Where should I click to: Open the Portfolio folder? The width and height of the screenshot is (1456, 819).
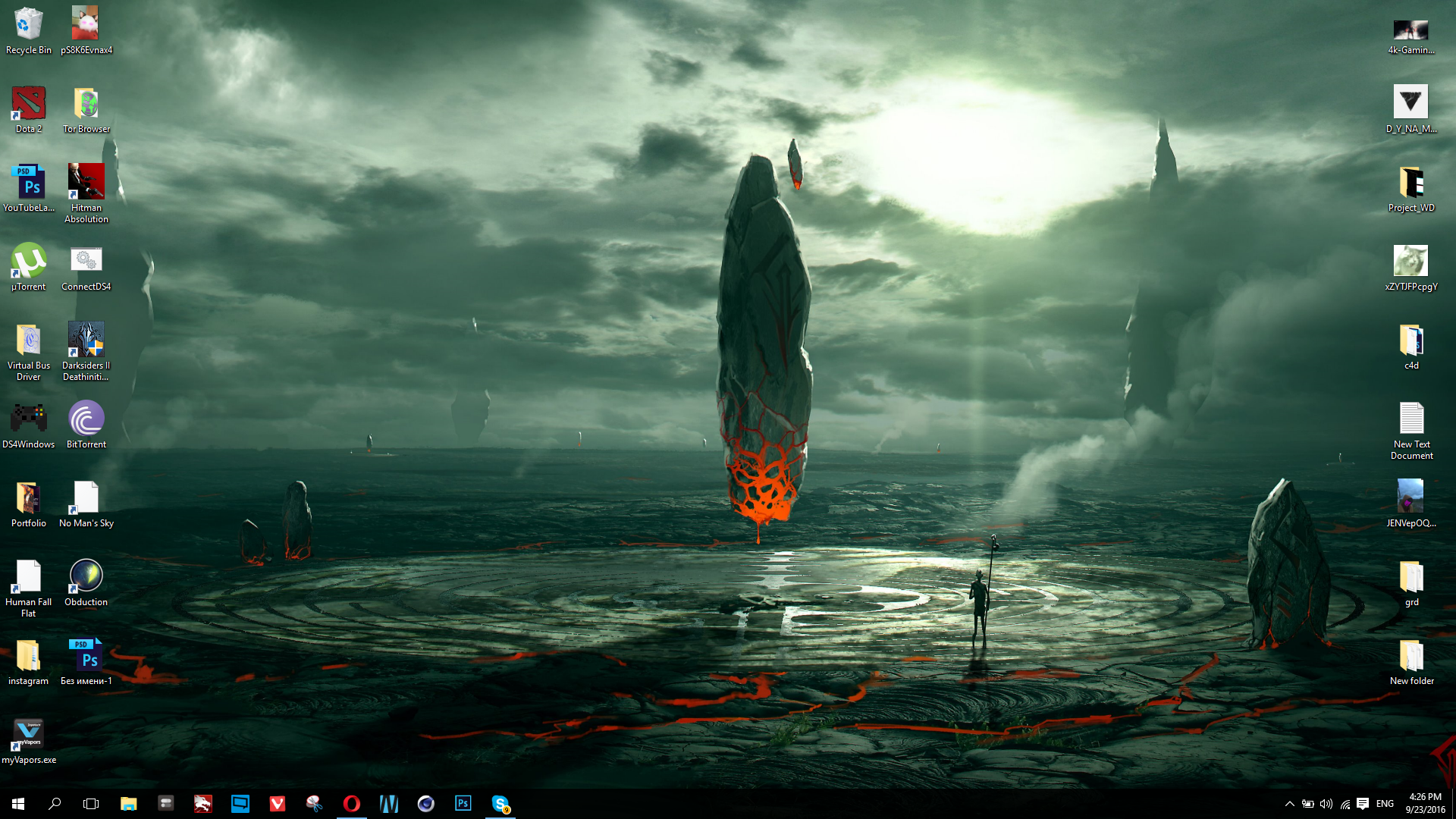pos(29,504)
